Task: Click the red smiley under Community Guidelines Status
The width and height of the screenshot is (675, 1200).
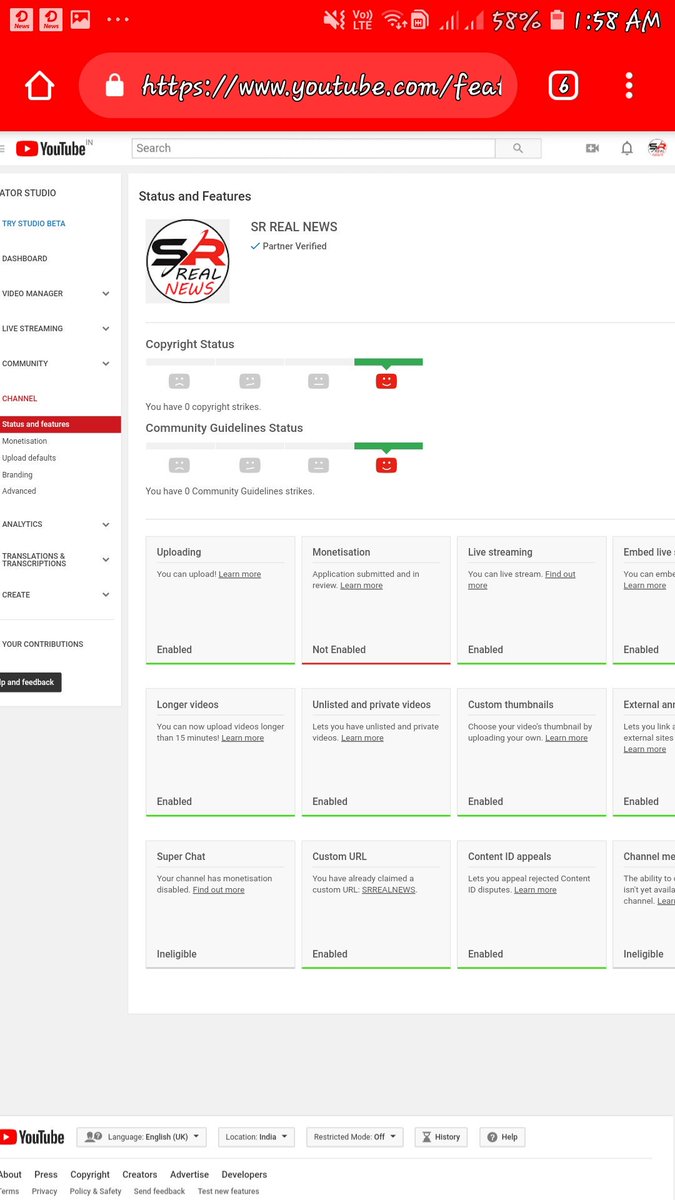Action: coord(386,465)
